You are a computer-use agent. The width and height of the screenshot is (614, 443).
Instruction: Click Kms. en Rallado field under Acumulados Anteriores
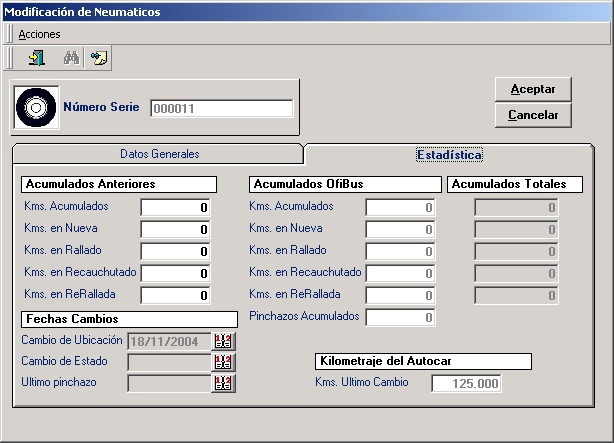[175, 251]
